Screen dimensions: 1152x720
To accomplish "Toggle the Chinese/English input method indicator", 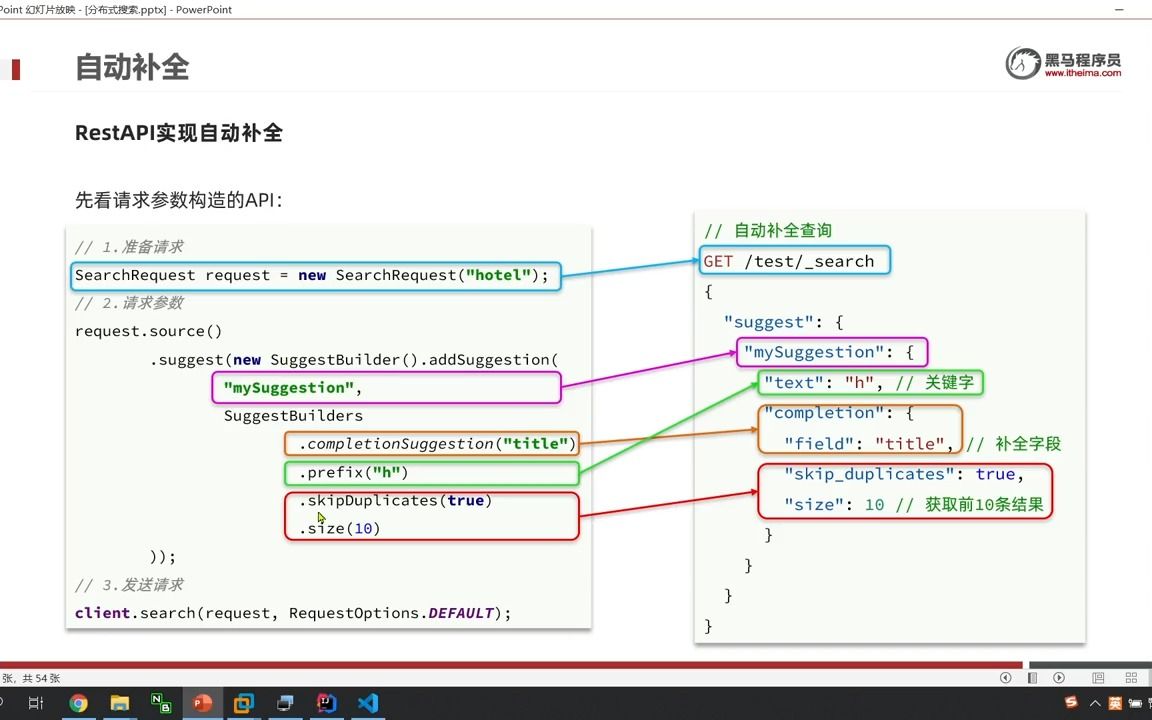I will (x=1115, y=703).
